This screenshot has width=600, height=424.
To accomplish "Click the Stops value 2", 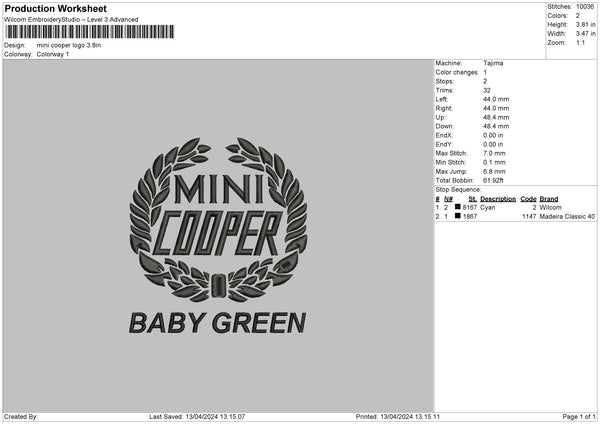I will (485, 82).
